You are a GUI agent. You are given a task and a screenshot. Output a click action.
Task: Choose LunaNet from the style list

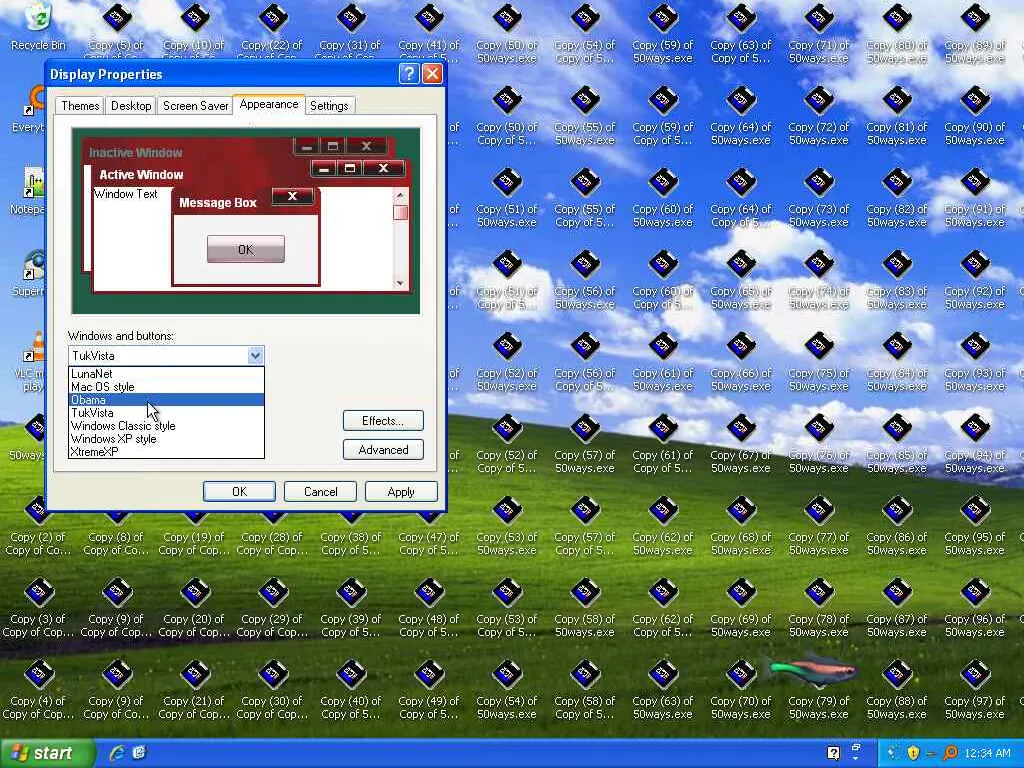click(x=167, y=374)
